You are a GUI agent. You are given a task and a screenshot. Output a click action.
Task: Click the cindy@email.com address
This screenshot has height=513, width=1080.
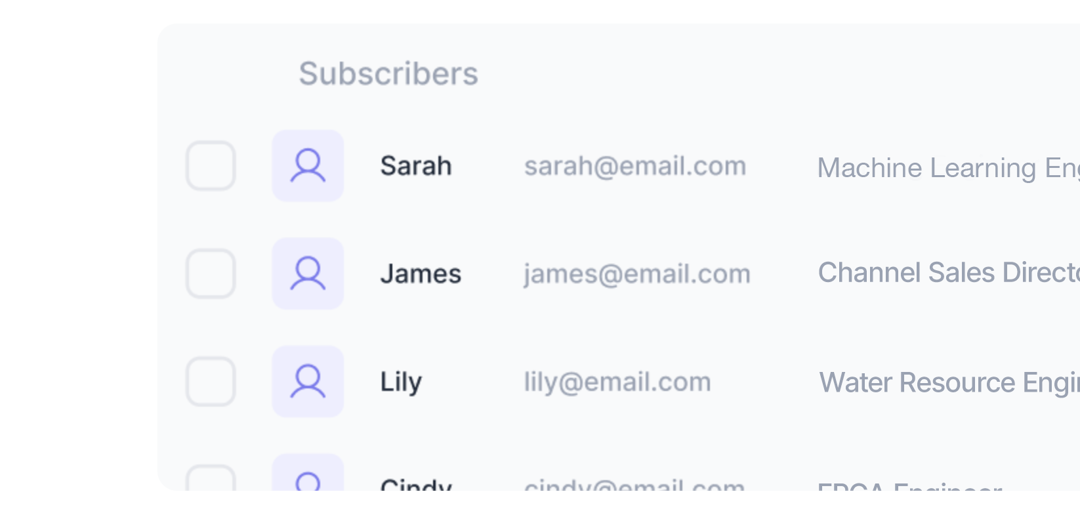coord(634,485)
